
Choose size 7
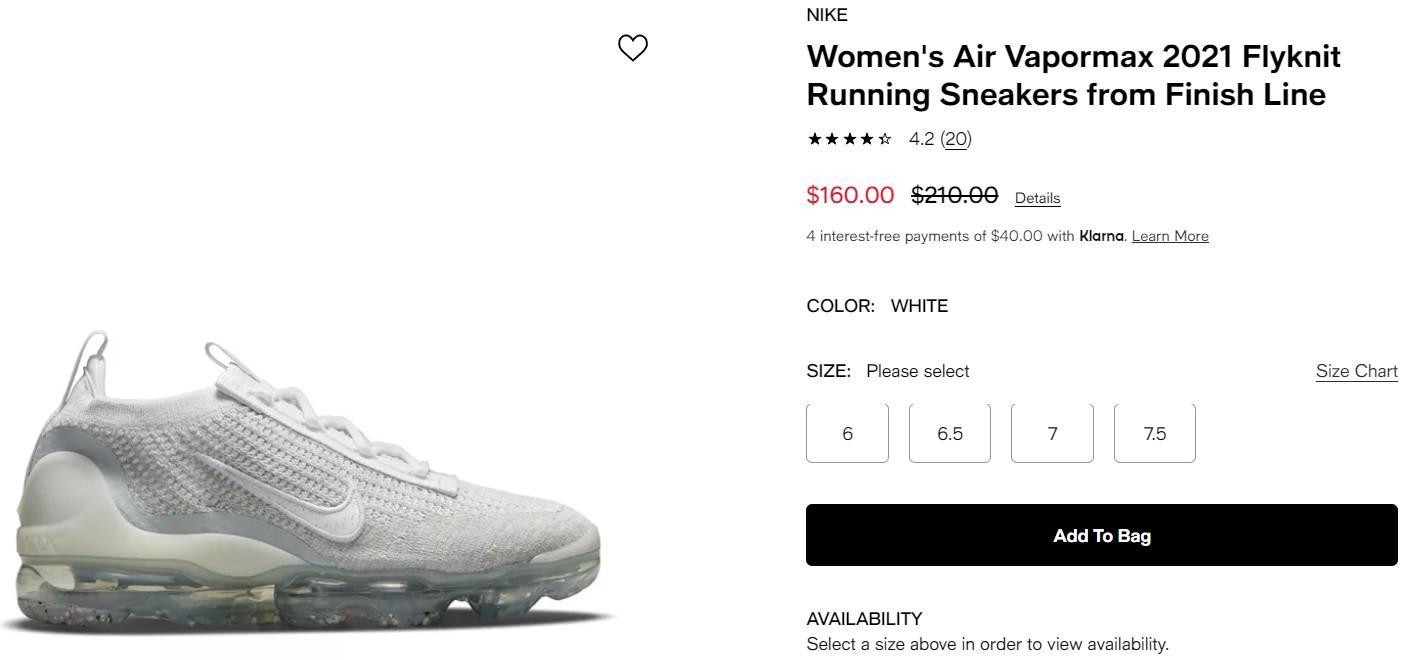click(x=1052, y=433)
